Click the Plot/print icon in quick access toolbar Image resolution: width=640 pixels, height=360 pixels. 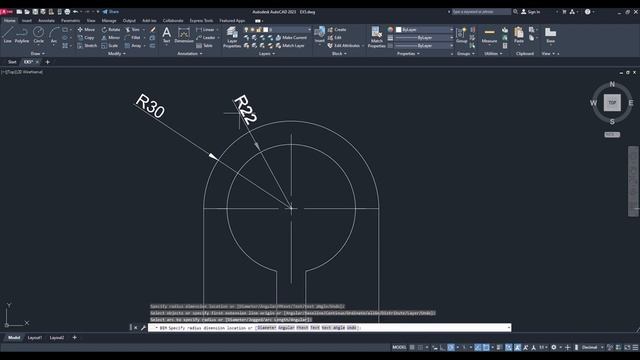coord(67,12)
